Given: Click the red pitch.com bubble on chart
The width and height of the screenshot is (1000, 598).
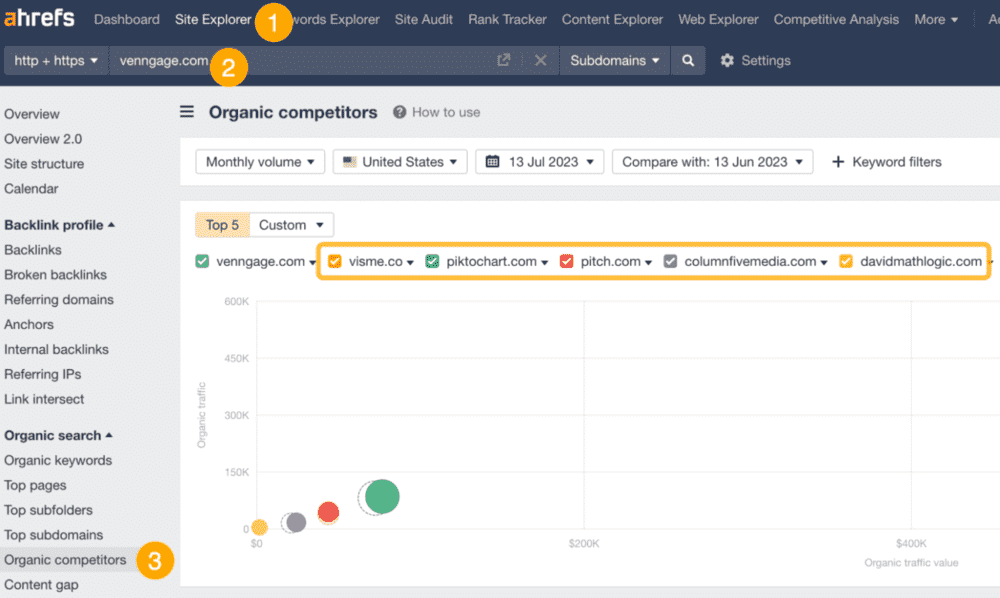Looking at the screenshot, I should (328, 512).
